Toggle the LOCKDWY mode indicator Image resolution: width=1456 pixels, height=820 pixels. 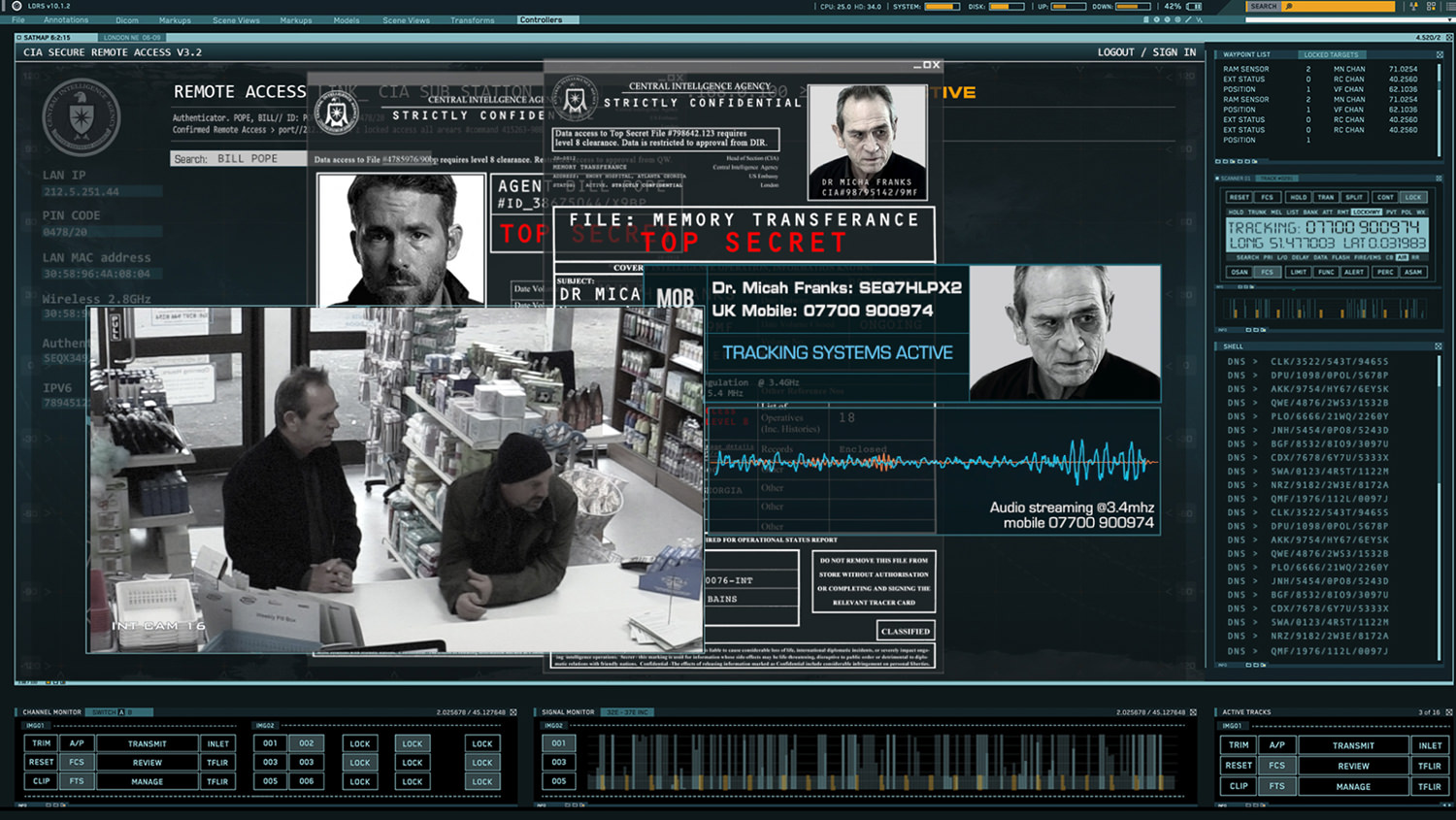coord(1366,212)
